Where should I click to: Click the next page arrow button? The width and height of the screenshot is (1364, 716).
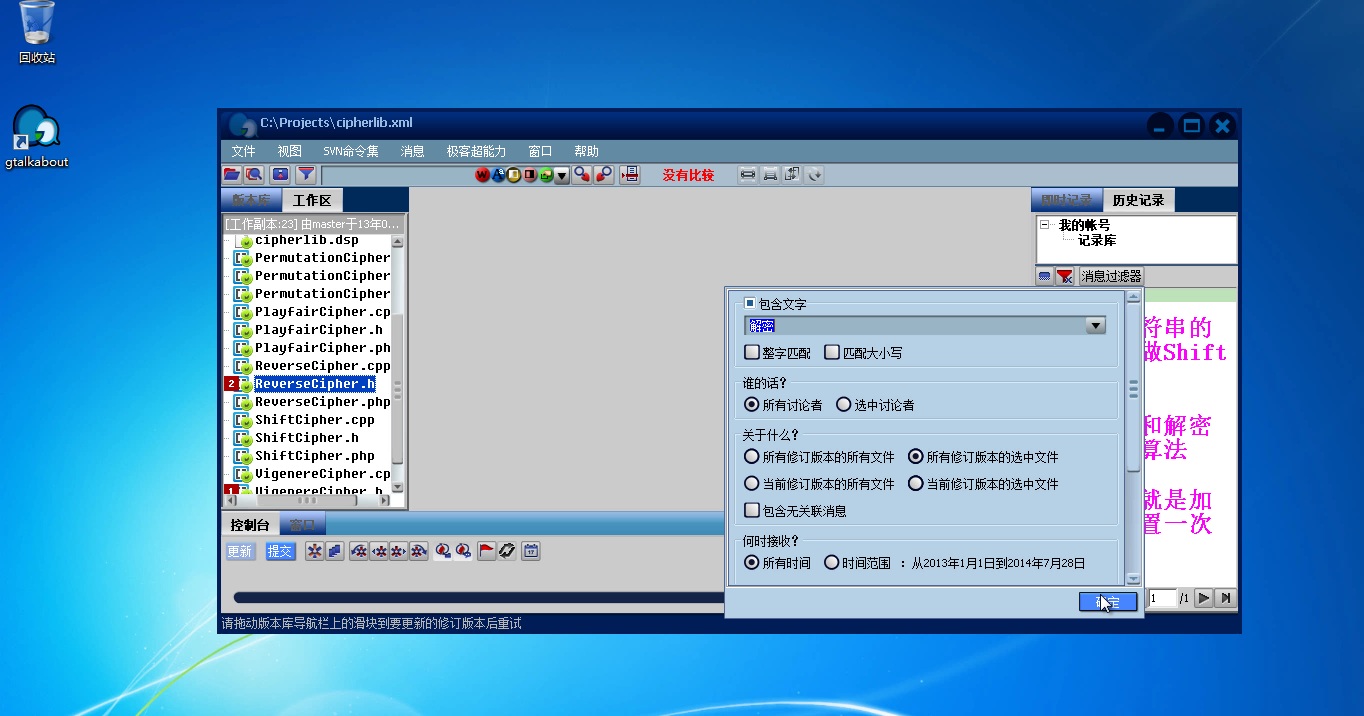tap(1204, 598)
